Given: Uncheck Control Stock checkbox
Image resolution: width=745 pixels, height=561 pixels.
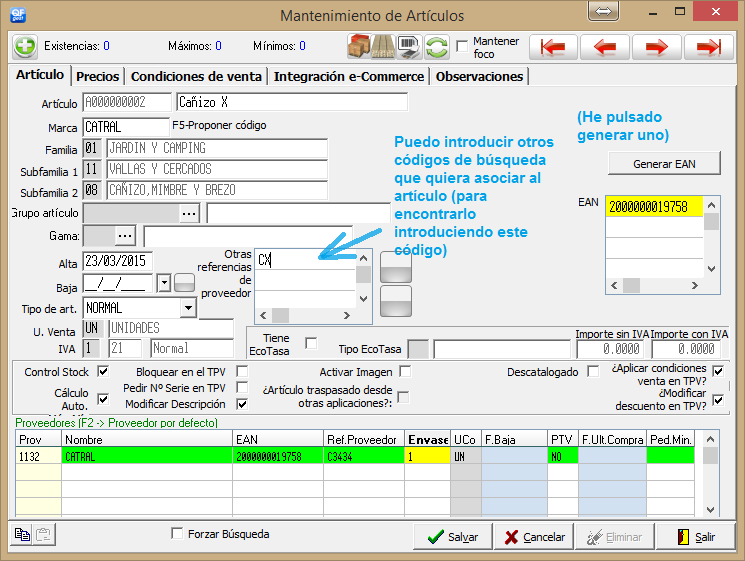Looking at the screenshot, I should [x=103, y=371].
